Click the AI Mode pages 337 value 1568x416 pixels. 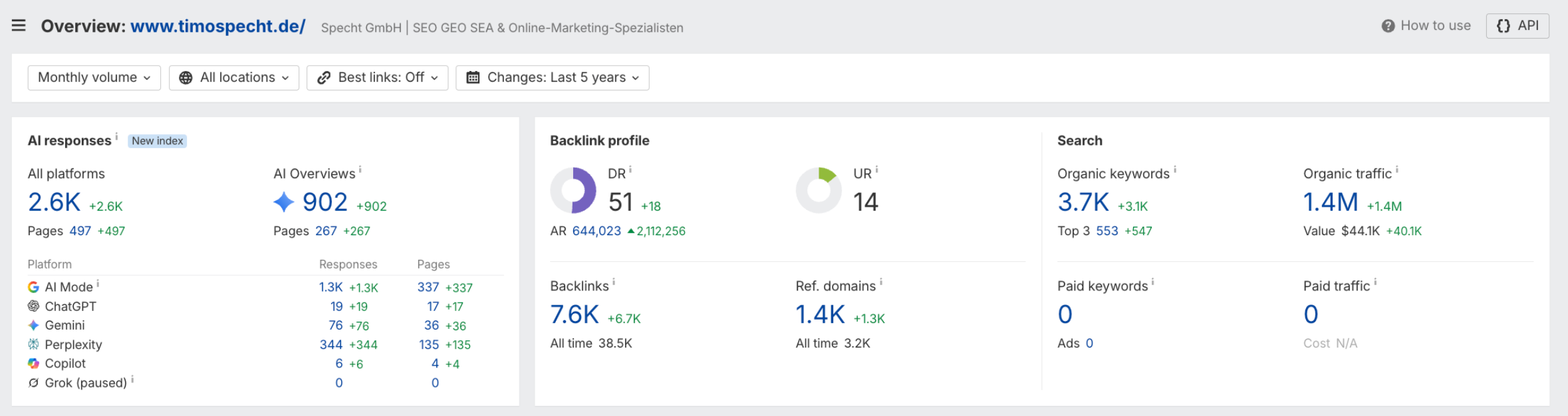point(428,287)
